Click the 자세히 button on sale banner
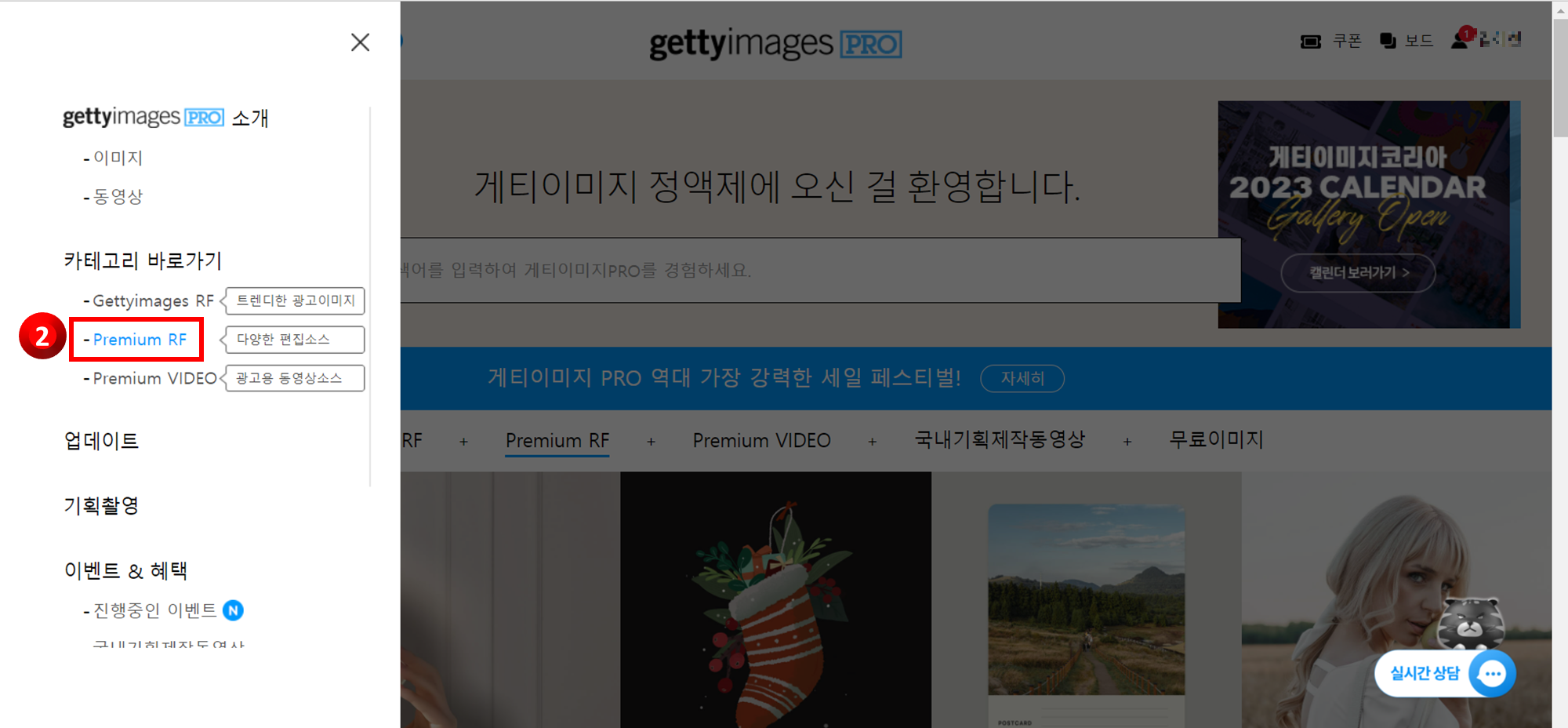The image size is (1568, 728). tap(1022, 378)
